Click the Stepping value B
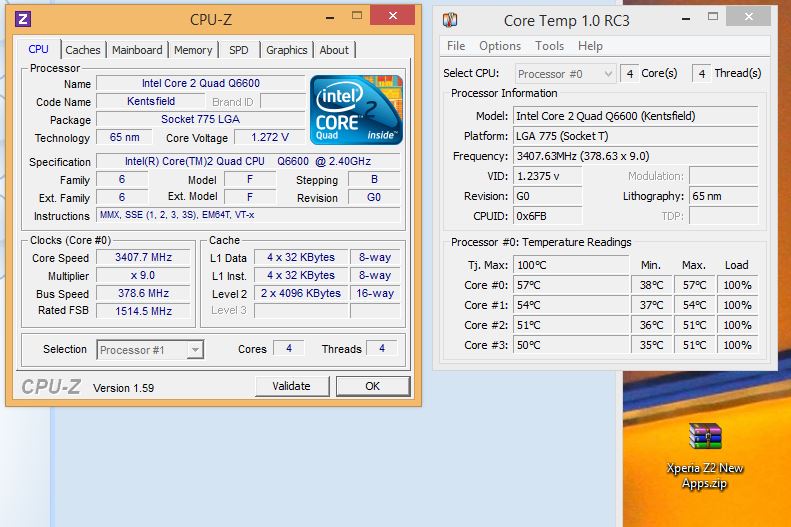This screenshot has width=791, height=527. click(x=374, y=180)
